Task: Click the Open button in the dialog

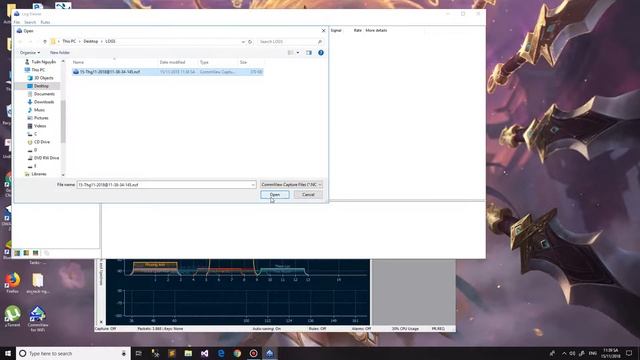Action: pos(275,195)
